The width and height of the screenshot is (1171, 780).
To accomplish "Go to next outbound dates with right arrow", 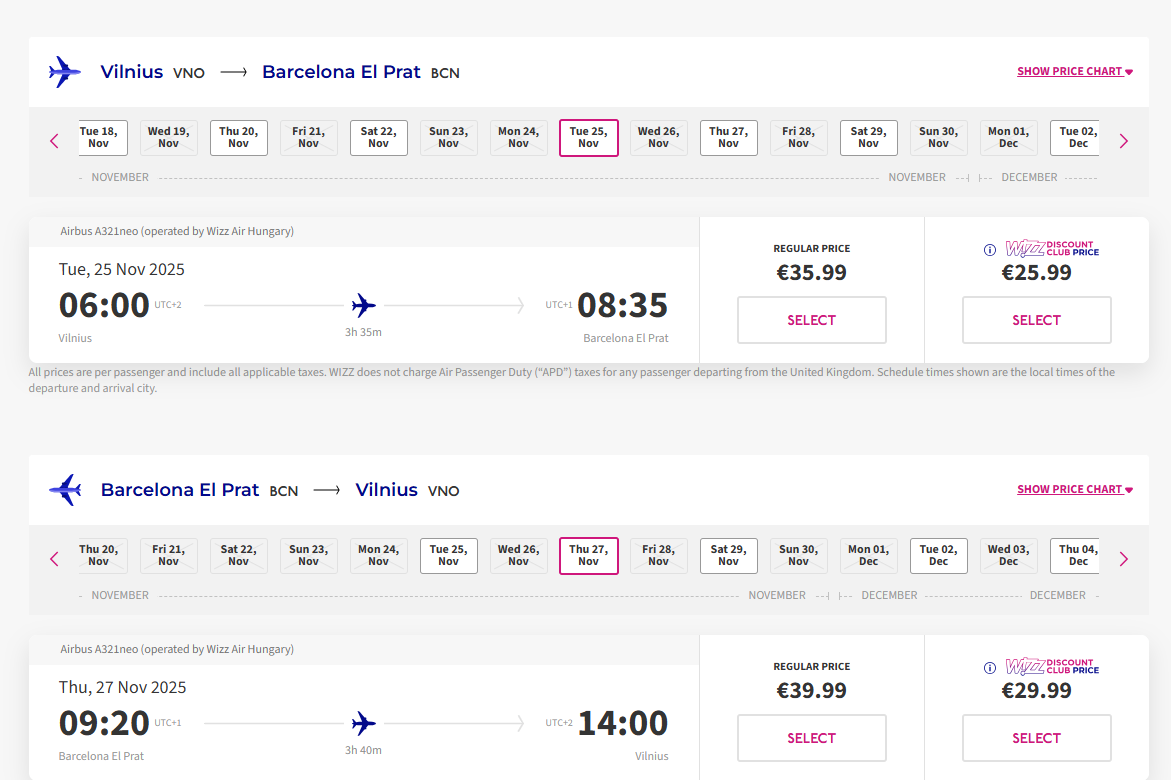I will [x=1123, y=141].
